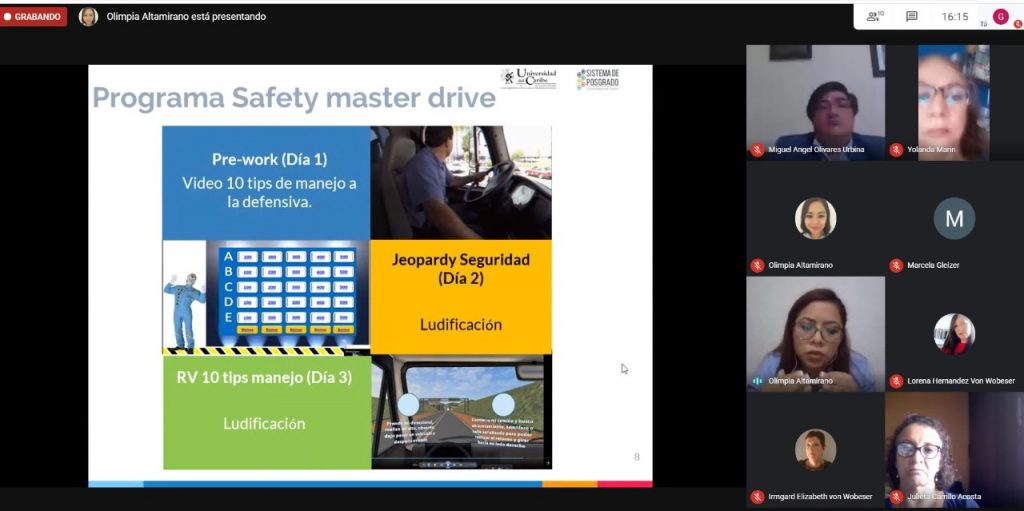Click the GRABANDO recording indicator
This screenshot has height=511, width=1024.
tap(33, 16)
